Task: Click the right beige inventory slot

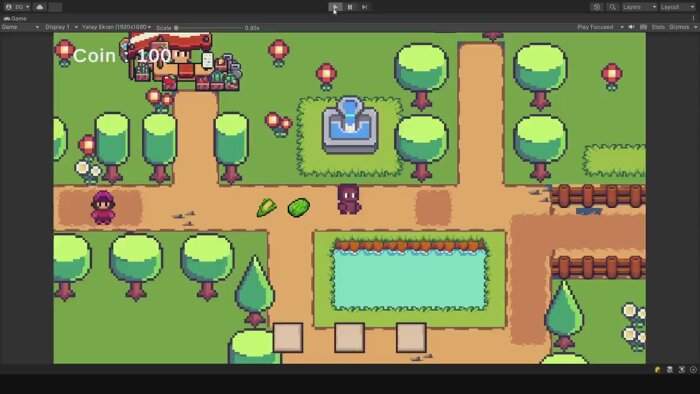Action: click(411, 338)
